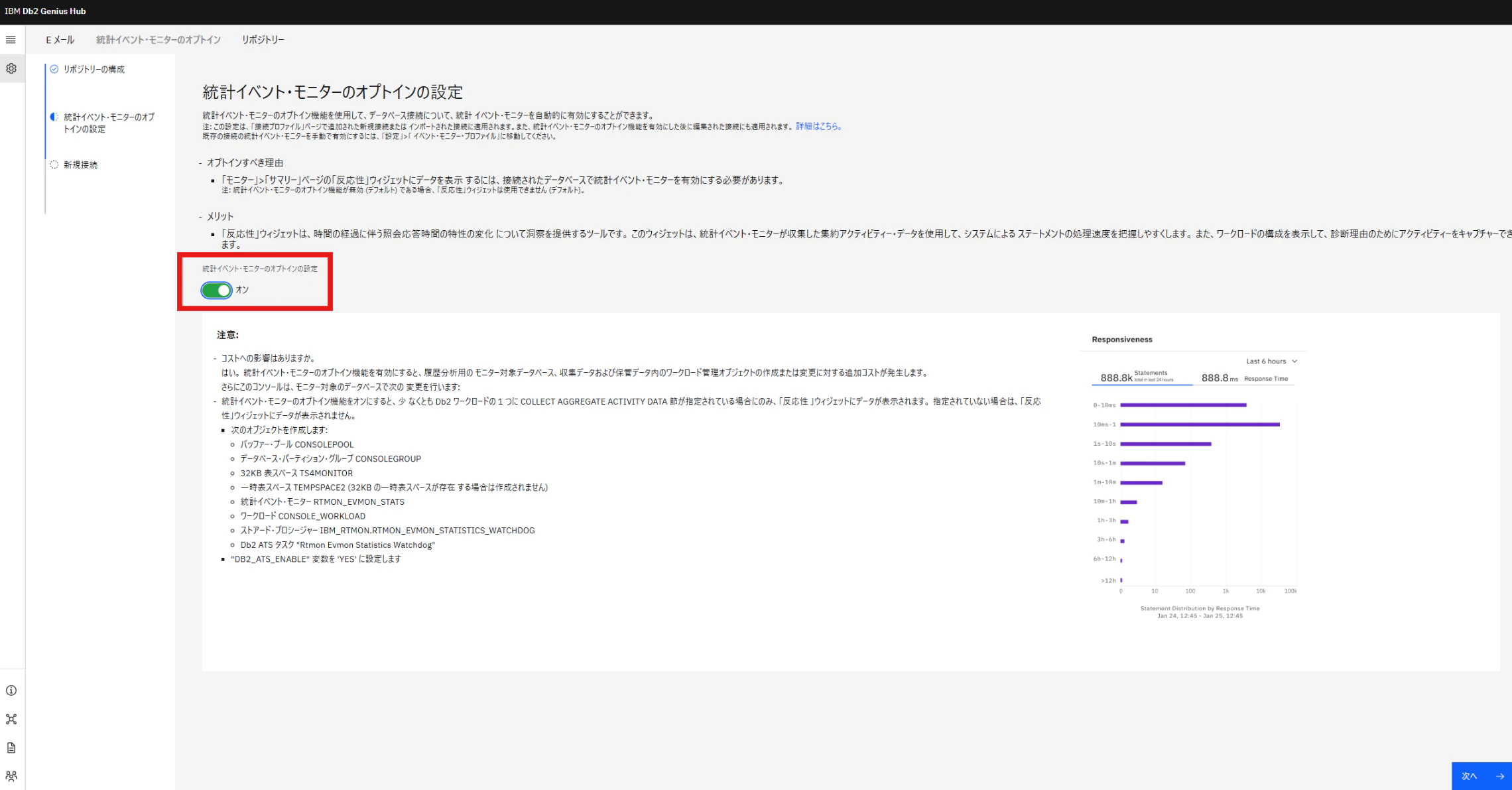
Task: Switch to the リポジトリー tab
Action: pyautogui.click(x=263, y=40)
